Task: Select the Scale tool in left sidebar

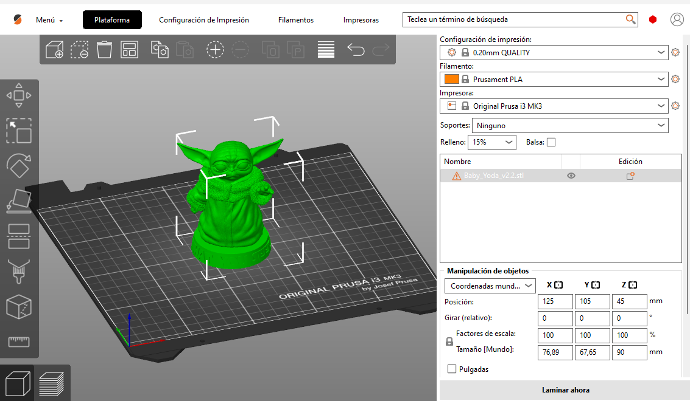Action: click(19, 130)
